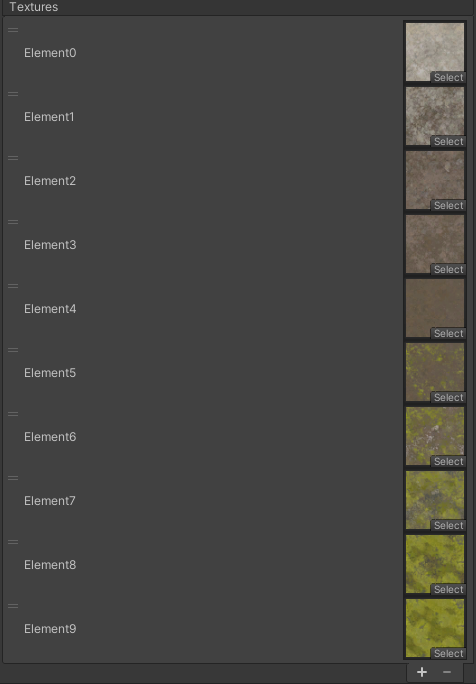
Task: Select the Element6 list row label
Action: pos(50,437)
